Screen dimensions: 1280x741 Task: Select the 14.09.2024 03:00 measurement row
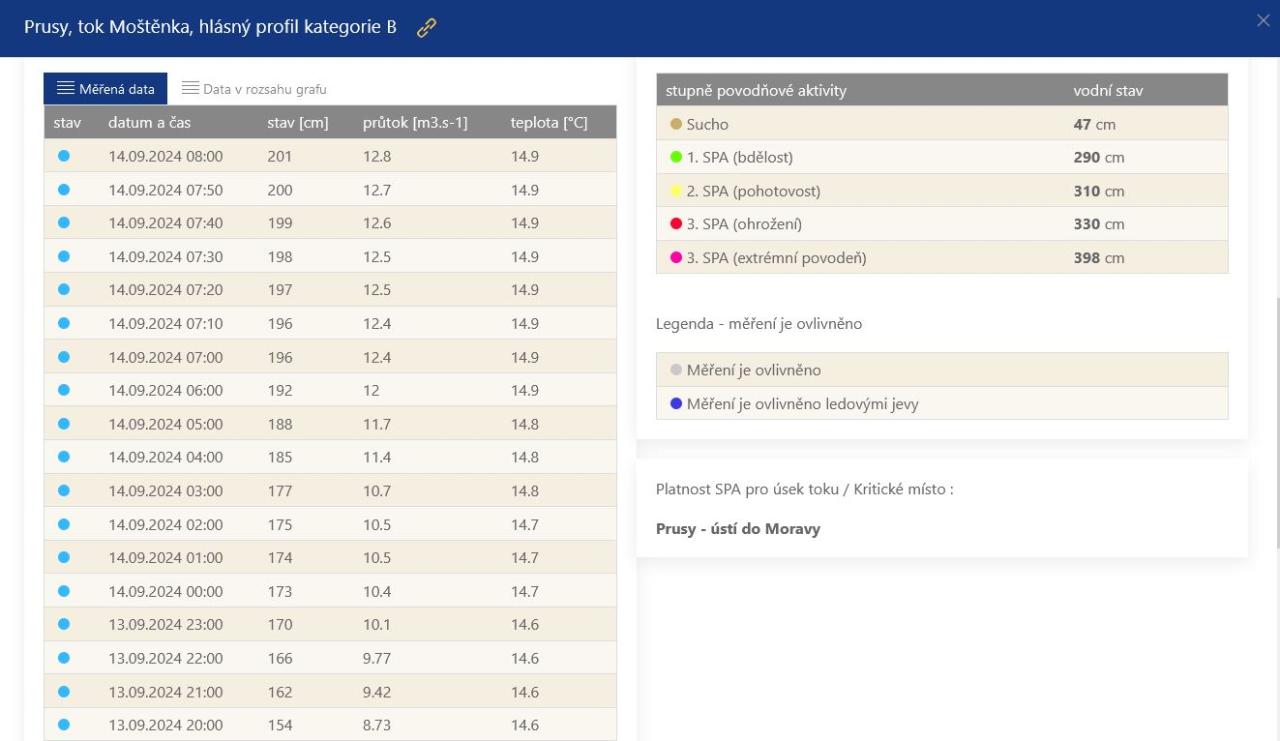coord(330,490)
